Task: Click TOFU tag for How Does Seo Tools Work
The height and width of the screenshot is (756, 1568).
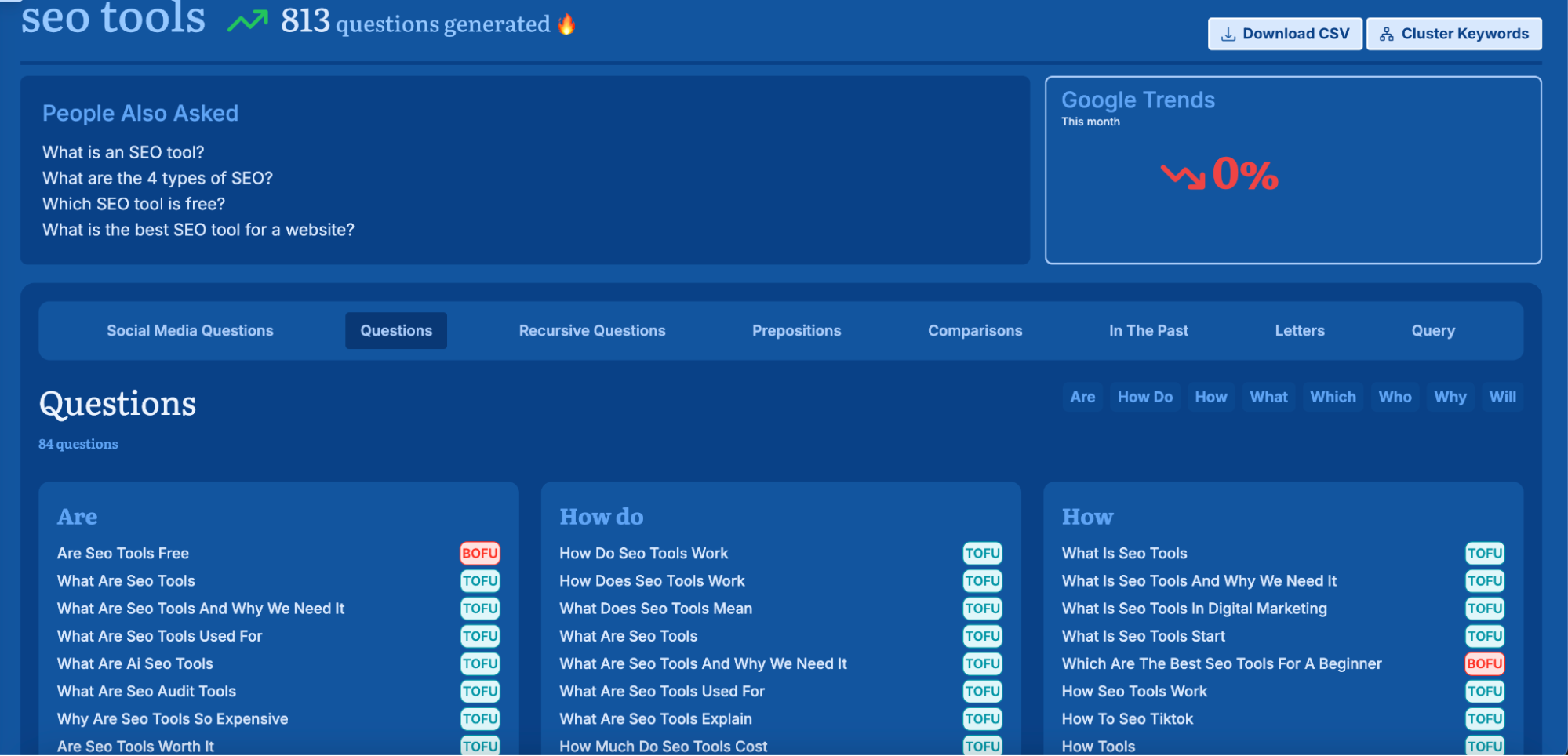Action: [x=982, y=581]
